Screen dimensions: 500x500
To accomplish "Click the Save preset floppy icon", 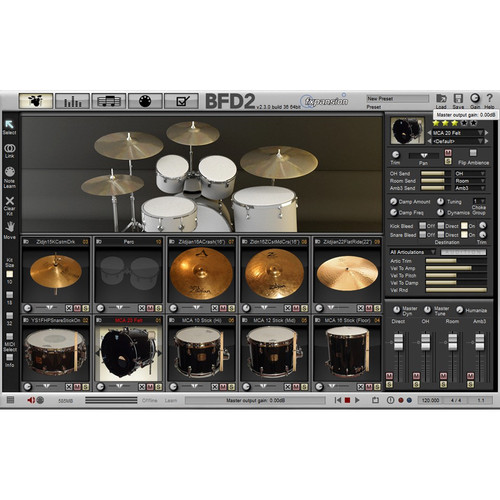I will [458, 99].
